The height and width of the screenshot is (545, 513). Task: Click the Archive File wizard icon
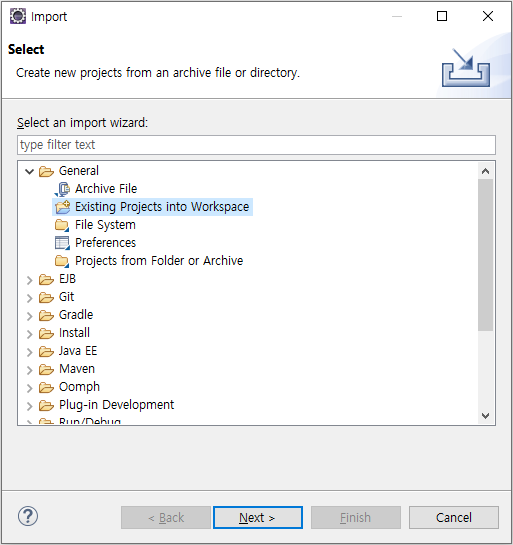62,189
